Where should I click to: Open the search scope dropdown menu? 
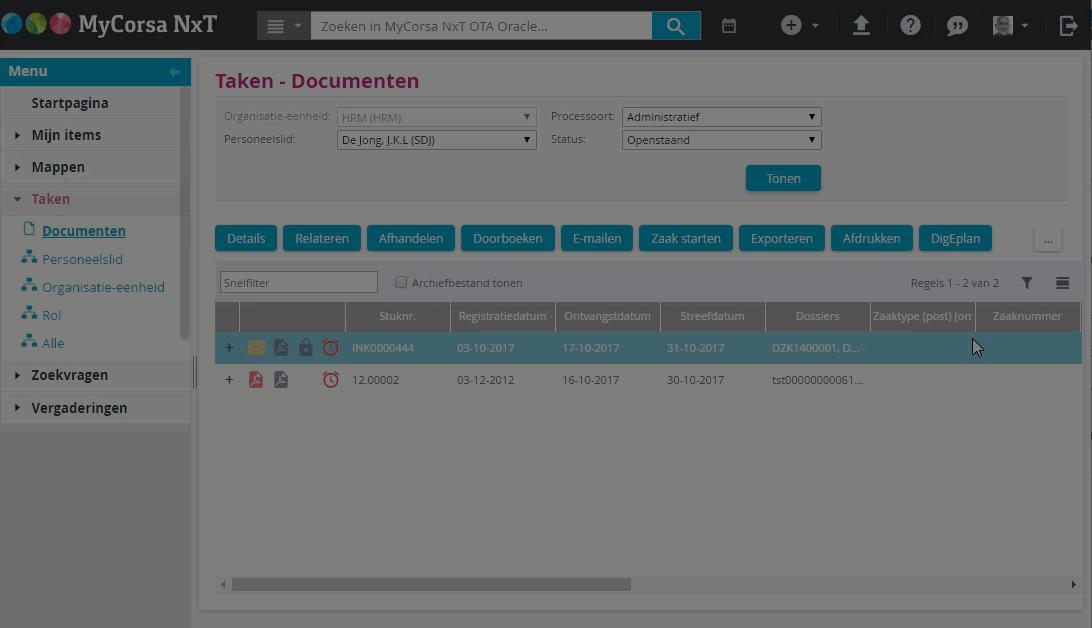tap(283, 26)
